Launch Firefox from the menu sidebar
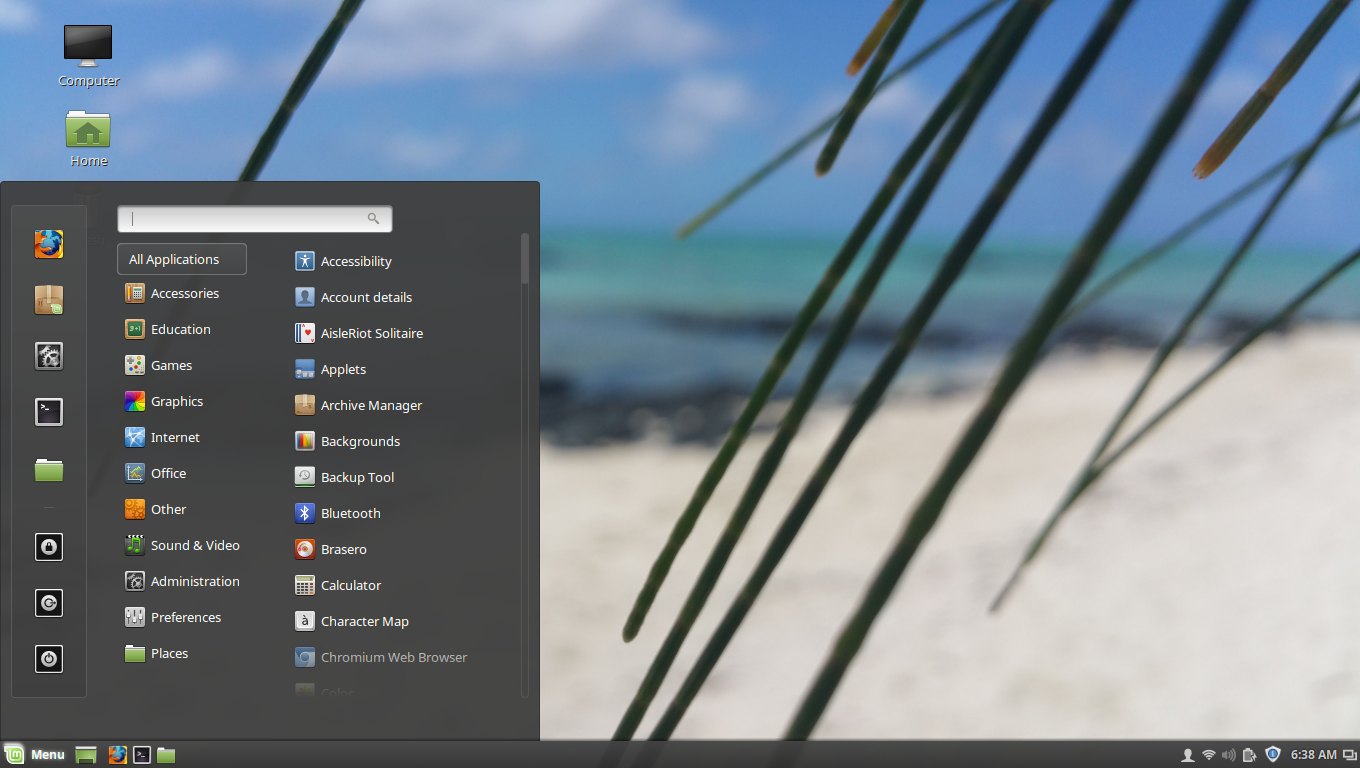The height and width of the screenshot is (768, 1360). pos(48,243)
